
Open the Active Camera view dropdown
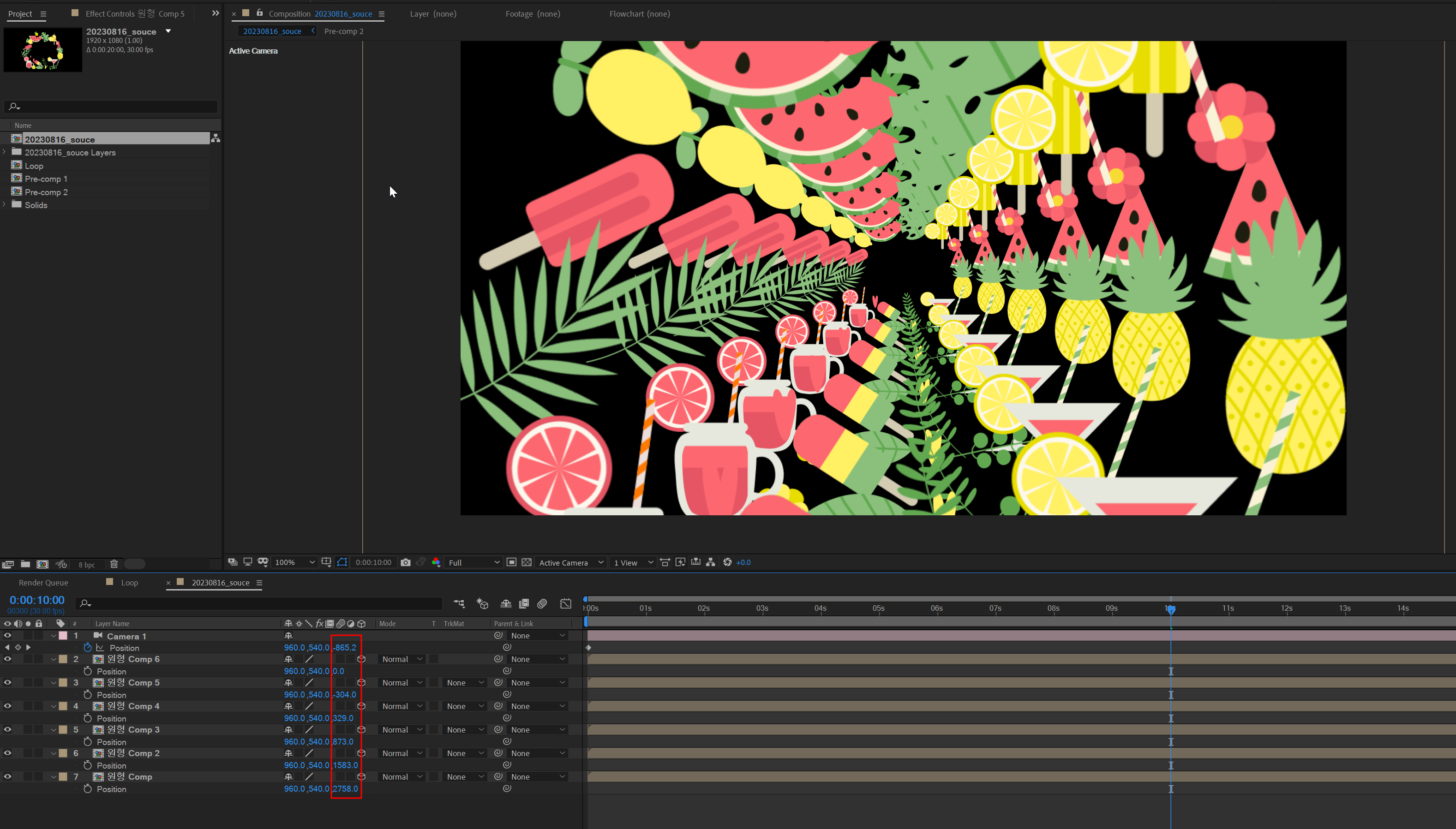coord(570,562)
